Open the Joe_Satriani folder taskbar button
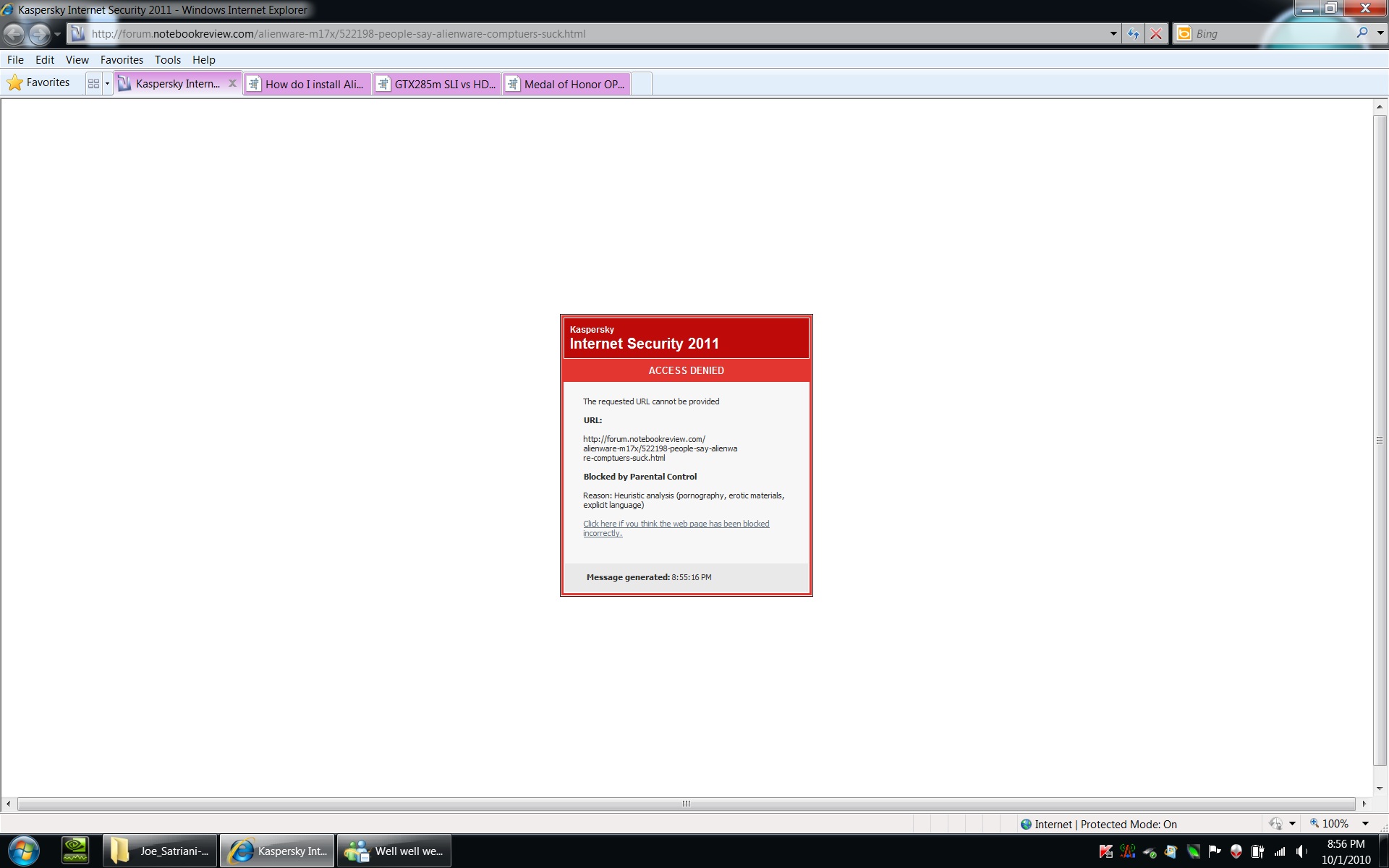The height and width of the screenshot is (868, 1389). [x=160, y=851]
